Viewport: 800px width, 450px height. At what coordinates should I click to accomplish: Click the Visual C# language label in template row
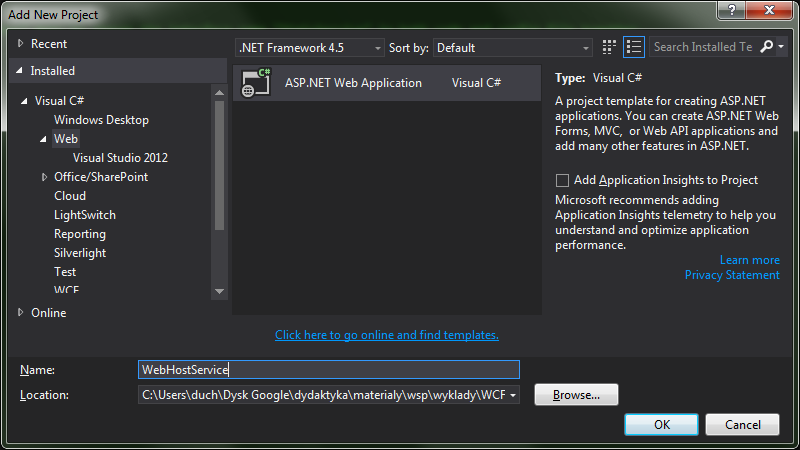[x=477, y=83]
